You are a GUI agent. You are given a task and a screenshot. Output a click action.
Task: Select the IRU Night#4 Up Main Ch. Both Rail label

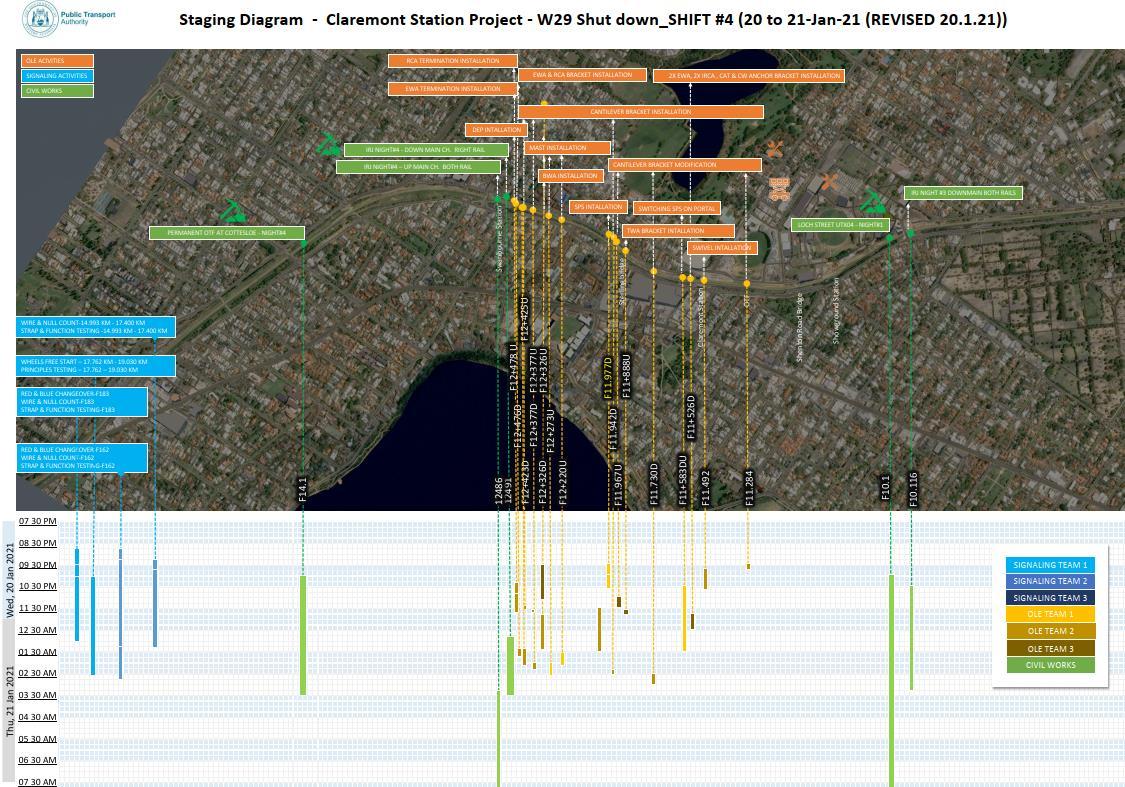[x=418, y=167]
